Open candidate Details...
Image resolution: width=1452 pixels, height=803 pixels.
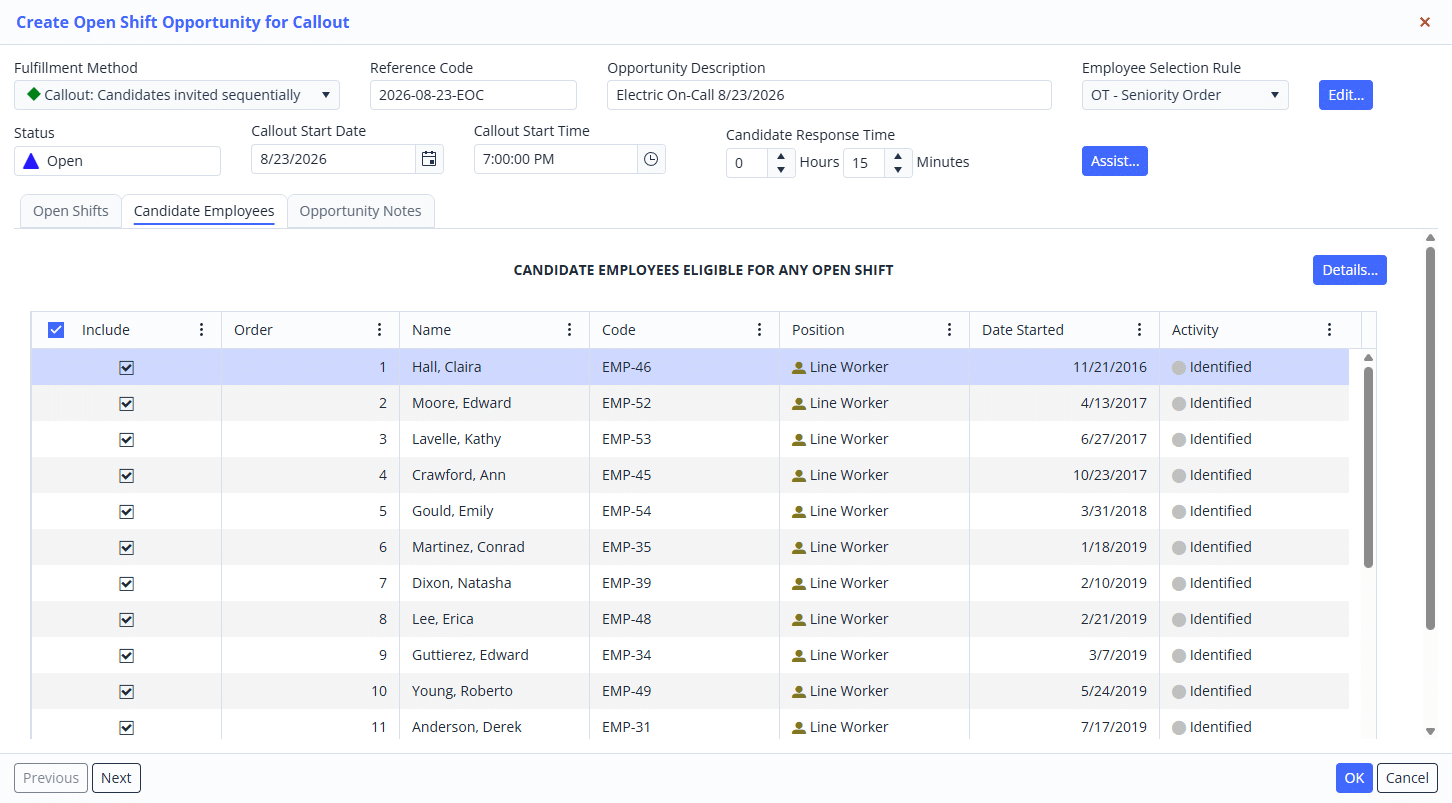coord(1349,270)
